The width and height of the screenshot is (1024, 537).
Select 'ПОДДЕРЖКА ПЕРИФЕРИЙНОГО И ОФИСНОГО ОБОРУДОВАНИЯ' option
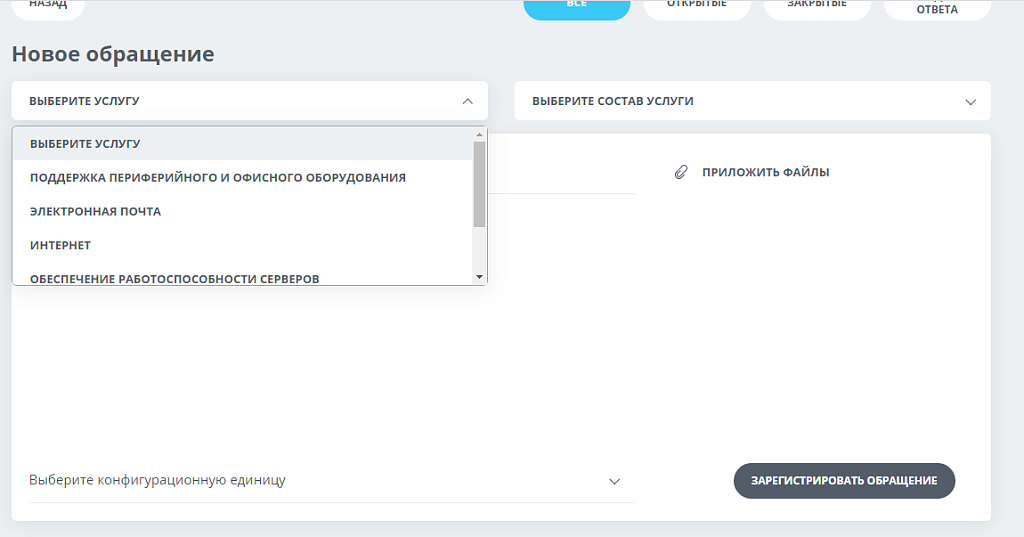pos(218,177)
